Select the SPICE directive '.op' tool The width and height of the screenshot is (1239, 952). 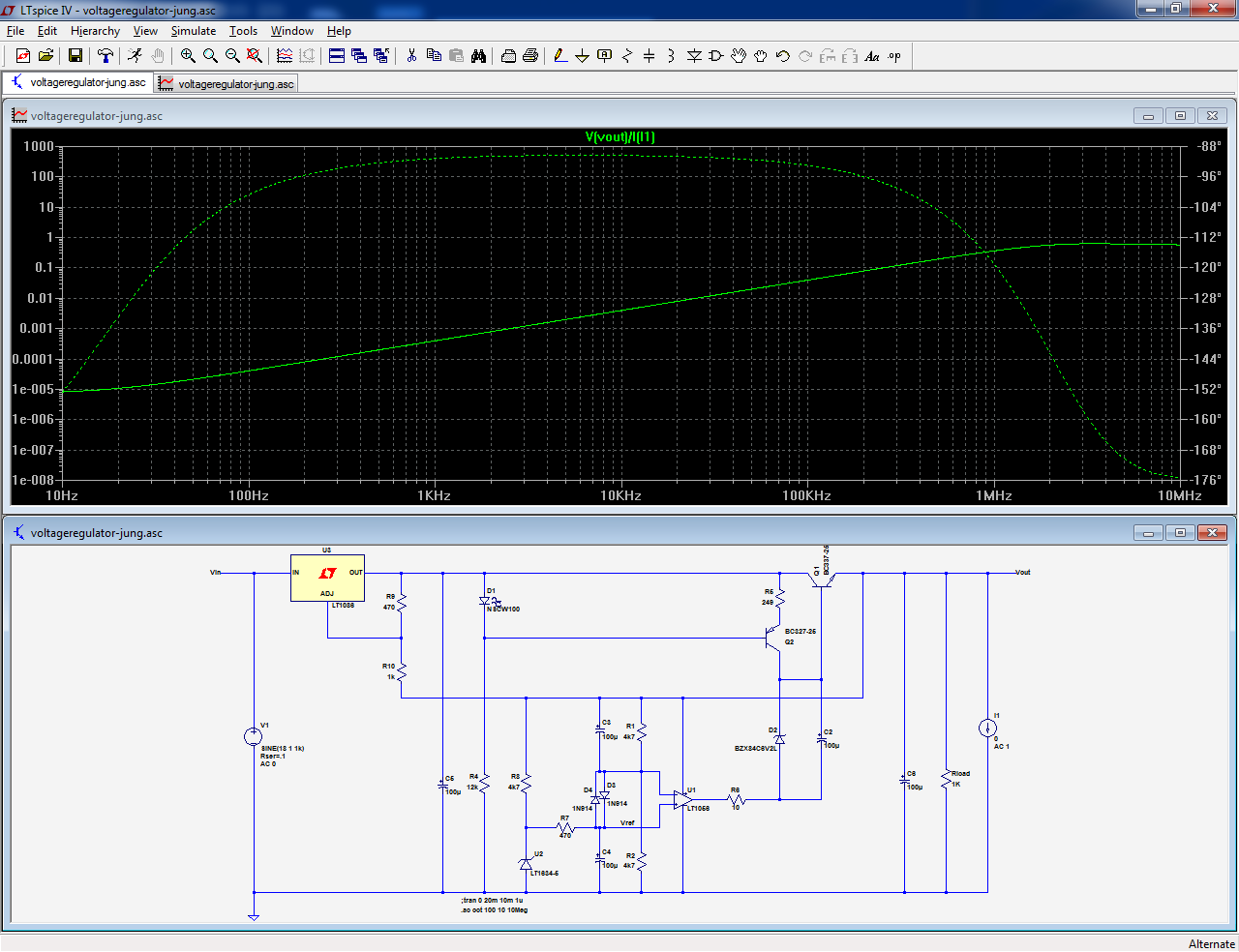tap(894, 56)
